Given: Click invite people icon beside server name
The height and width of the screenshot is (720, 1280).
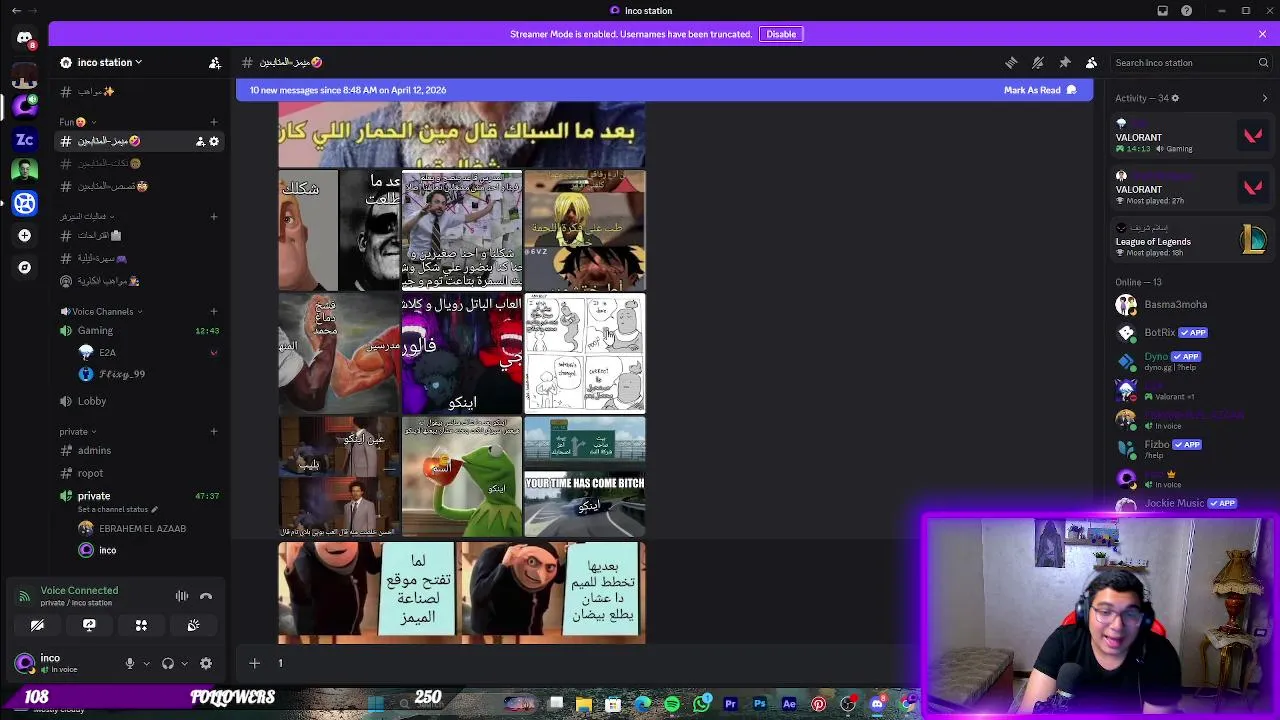Looking at the screenshot, I should (214, 62).
